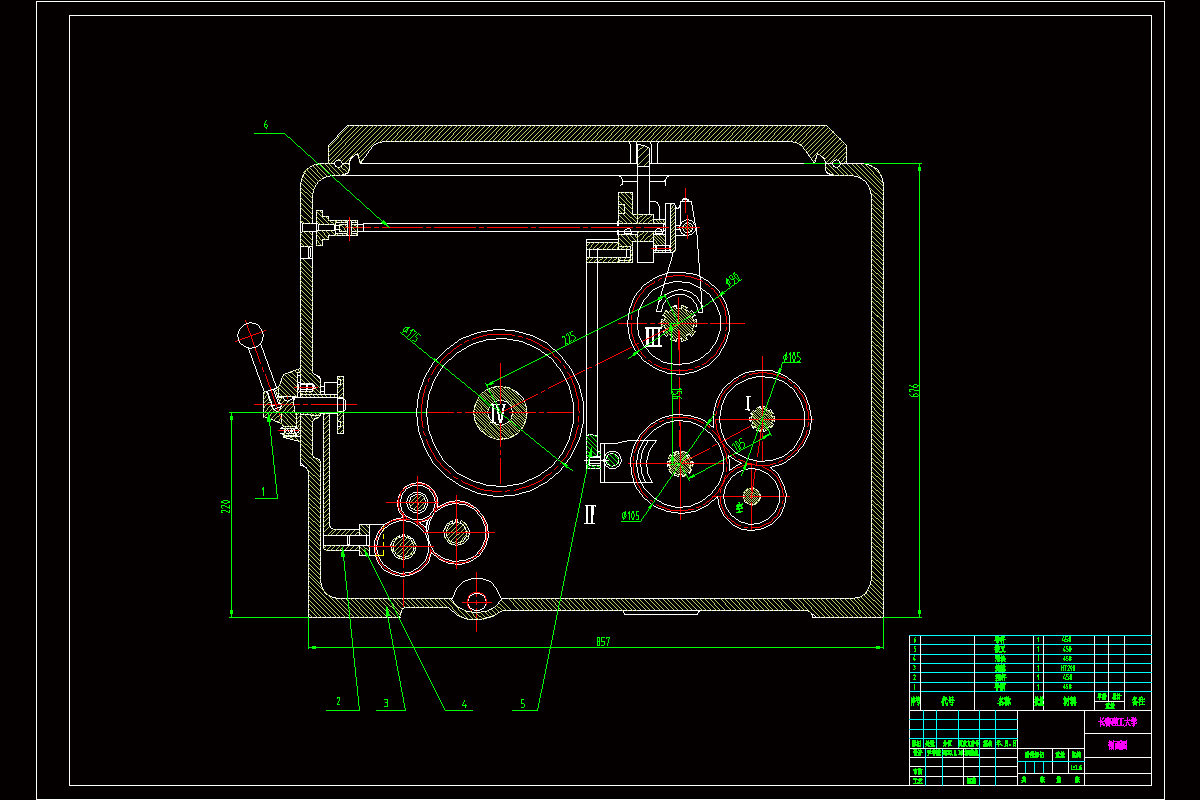Click part callout number 6 at top

tap(266, 126)
